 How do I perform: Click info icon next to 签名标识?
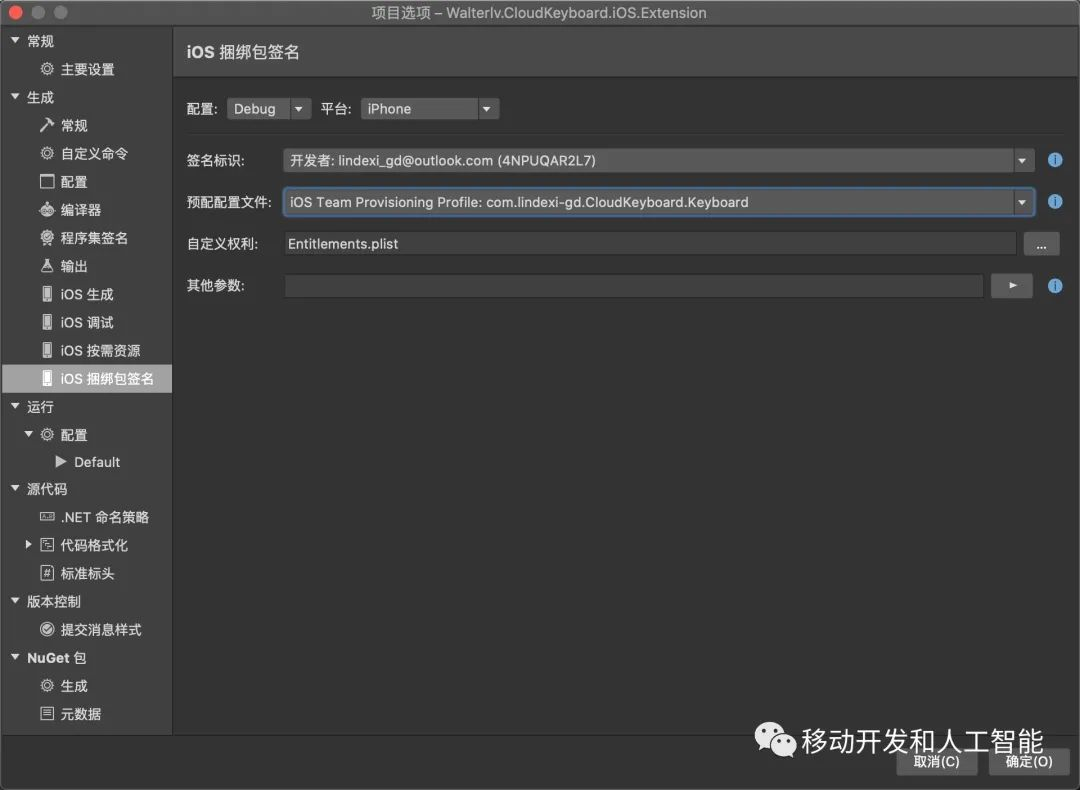(1055, 160)
